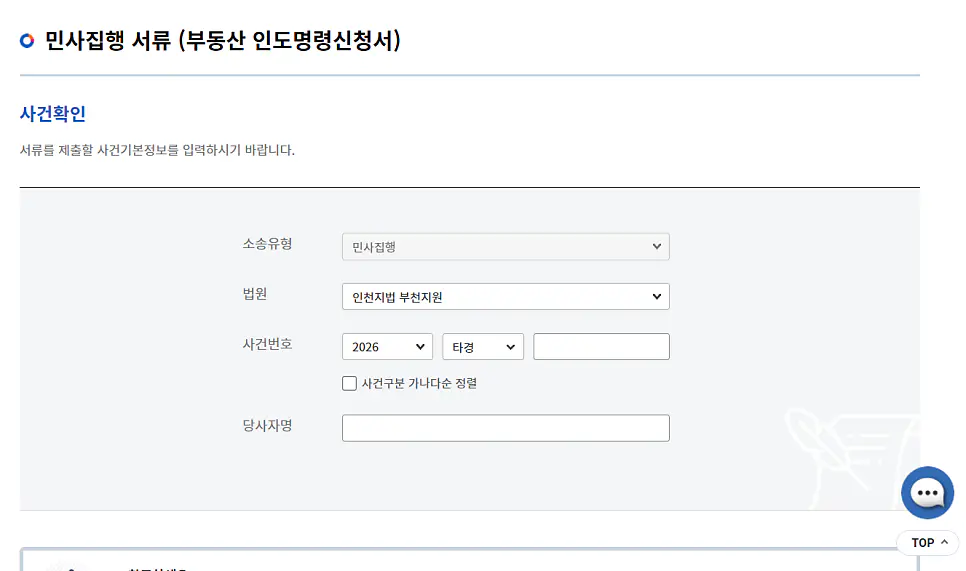
Task: Click the 사건번호 field label
Action: point(267,344)
